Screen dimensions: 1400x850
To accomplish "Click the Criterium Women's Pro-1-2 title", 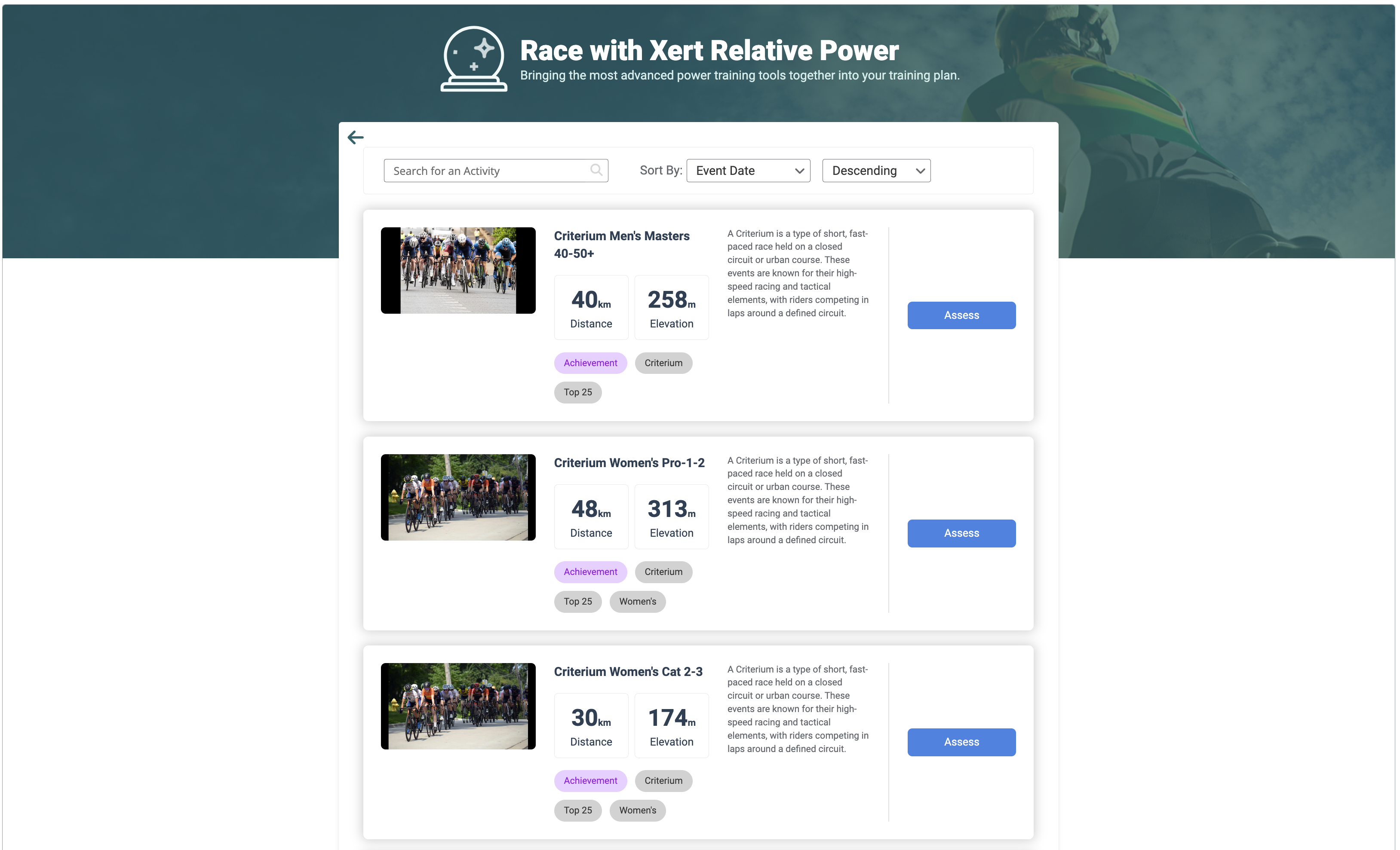I will pyautogui.click(x=629, y=463).
